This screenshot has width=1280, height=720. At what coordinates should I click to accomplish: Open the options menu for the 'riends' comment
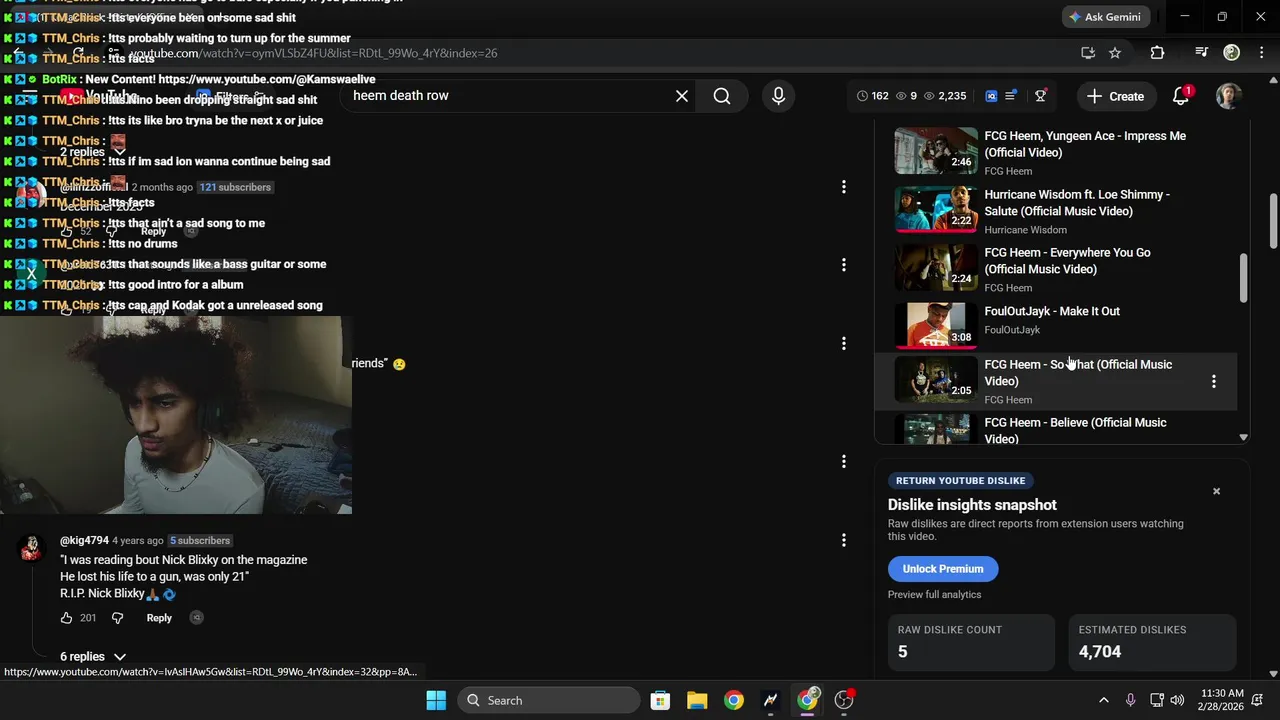click(844, 343)
